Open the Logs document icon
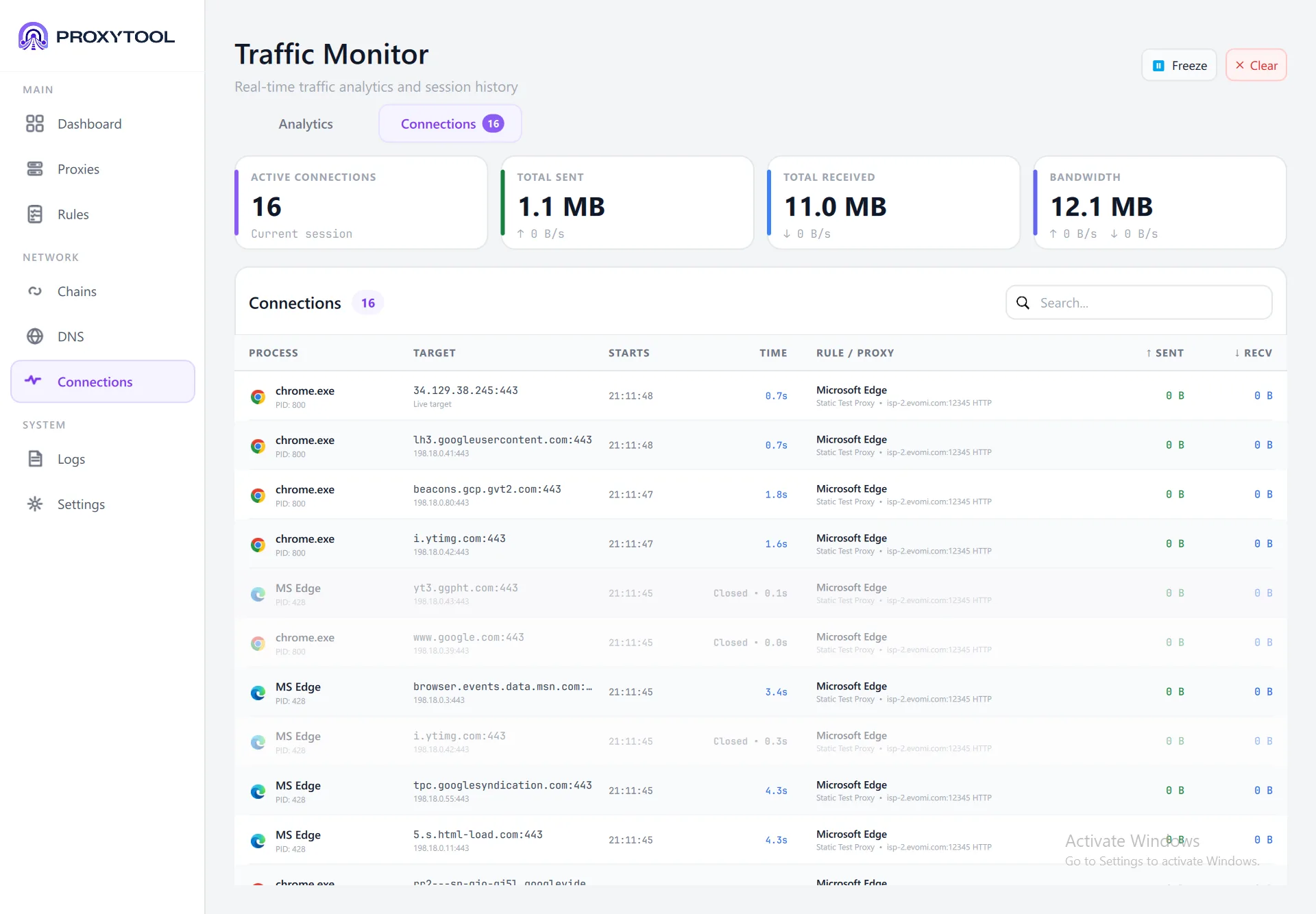Screen dimensions: 1316x914 (x=35, y=459)
